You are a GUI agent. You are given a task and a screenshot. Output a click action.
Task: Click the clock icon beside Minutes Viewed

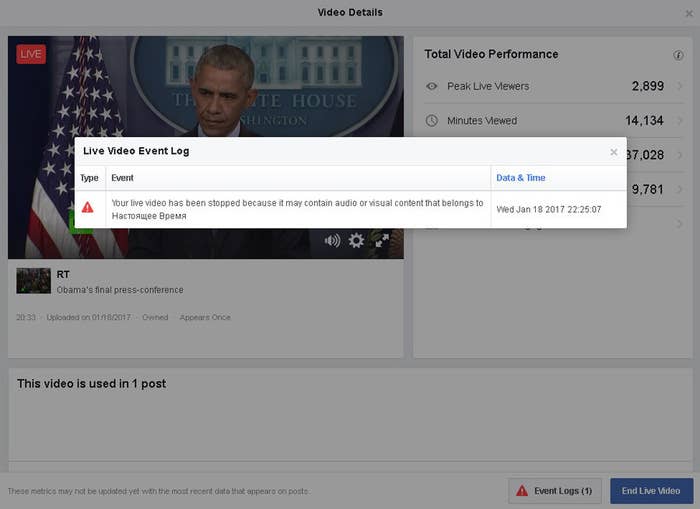click(x=431, y=121)
